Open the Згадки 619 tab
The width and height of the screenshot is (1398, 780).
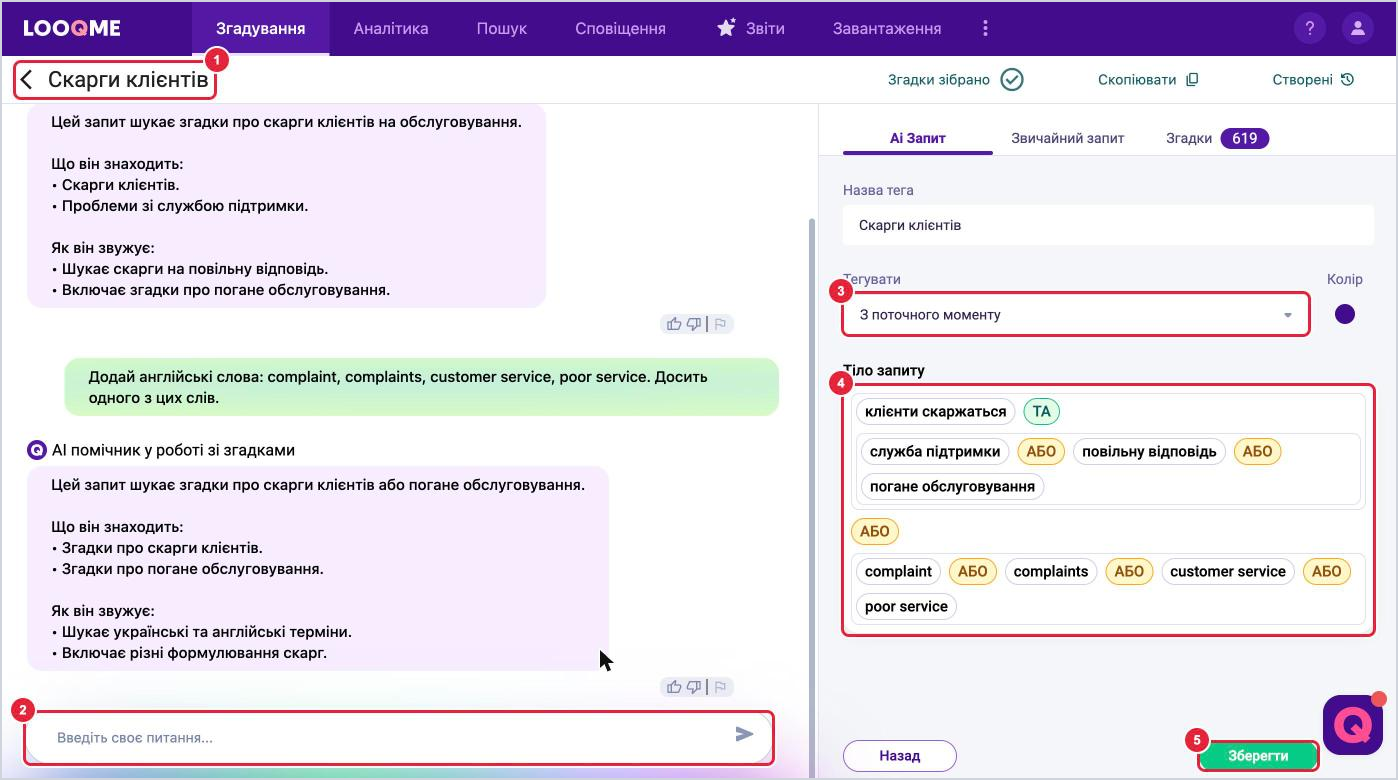pos(1217,138)
